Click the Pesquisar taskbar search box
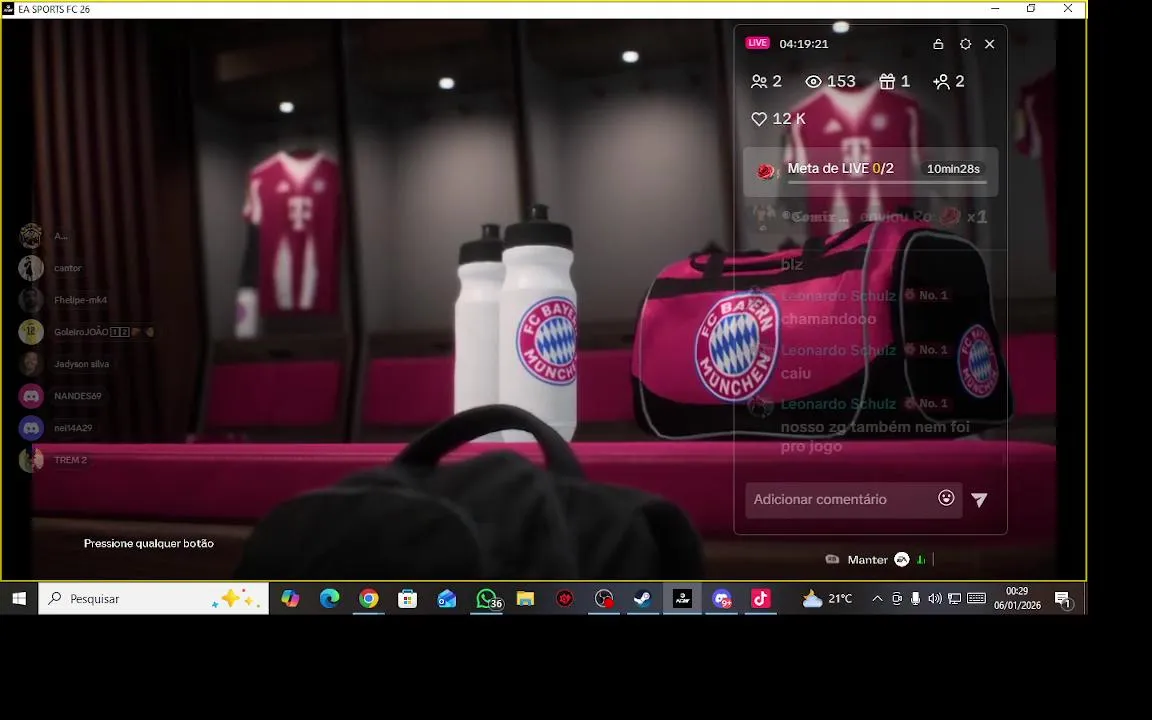This screenshot has width=1152, height=720. point(154,599)
